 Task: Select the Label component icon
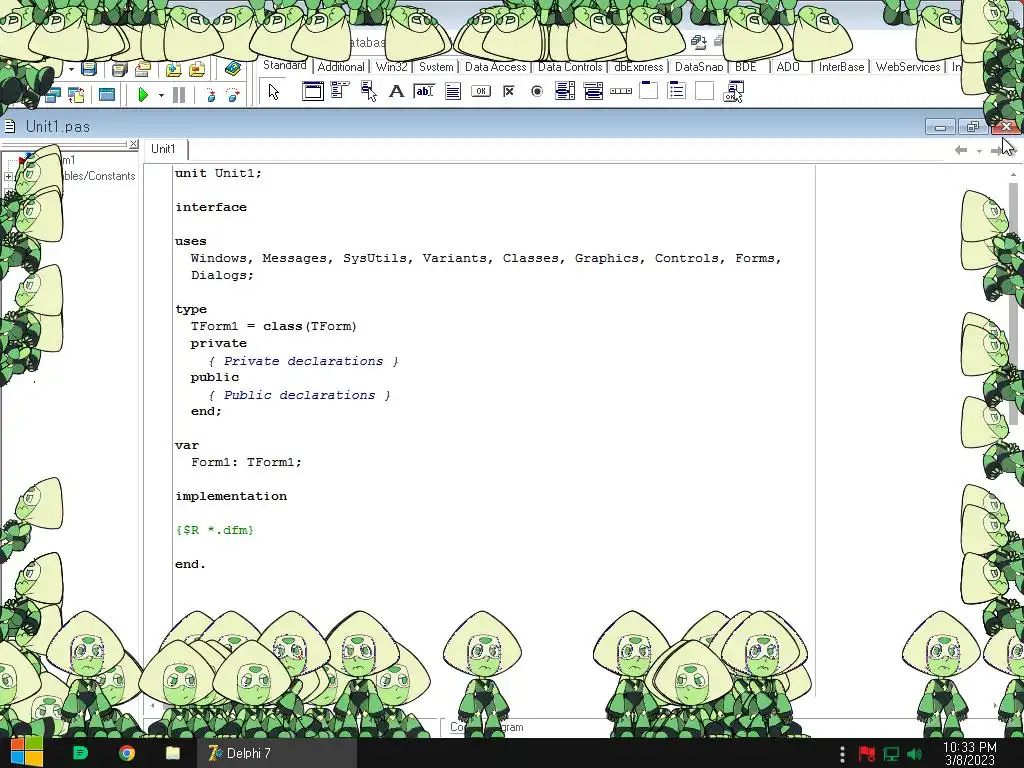(396, 91)
